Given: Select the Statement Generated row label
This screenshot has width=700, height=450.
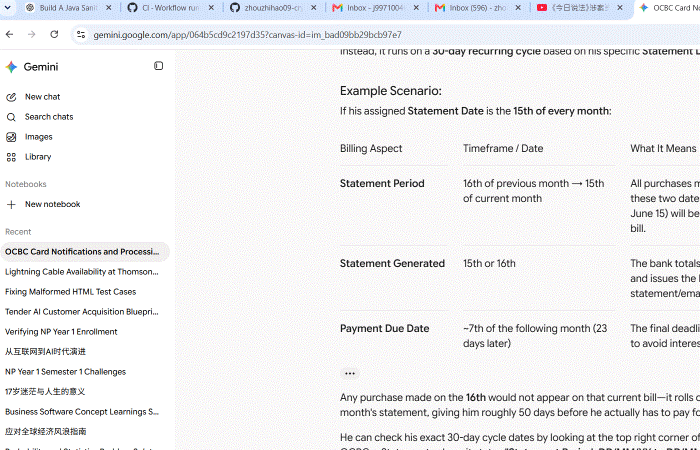Looking at the screenshot, I should tap(392, 263).
